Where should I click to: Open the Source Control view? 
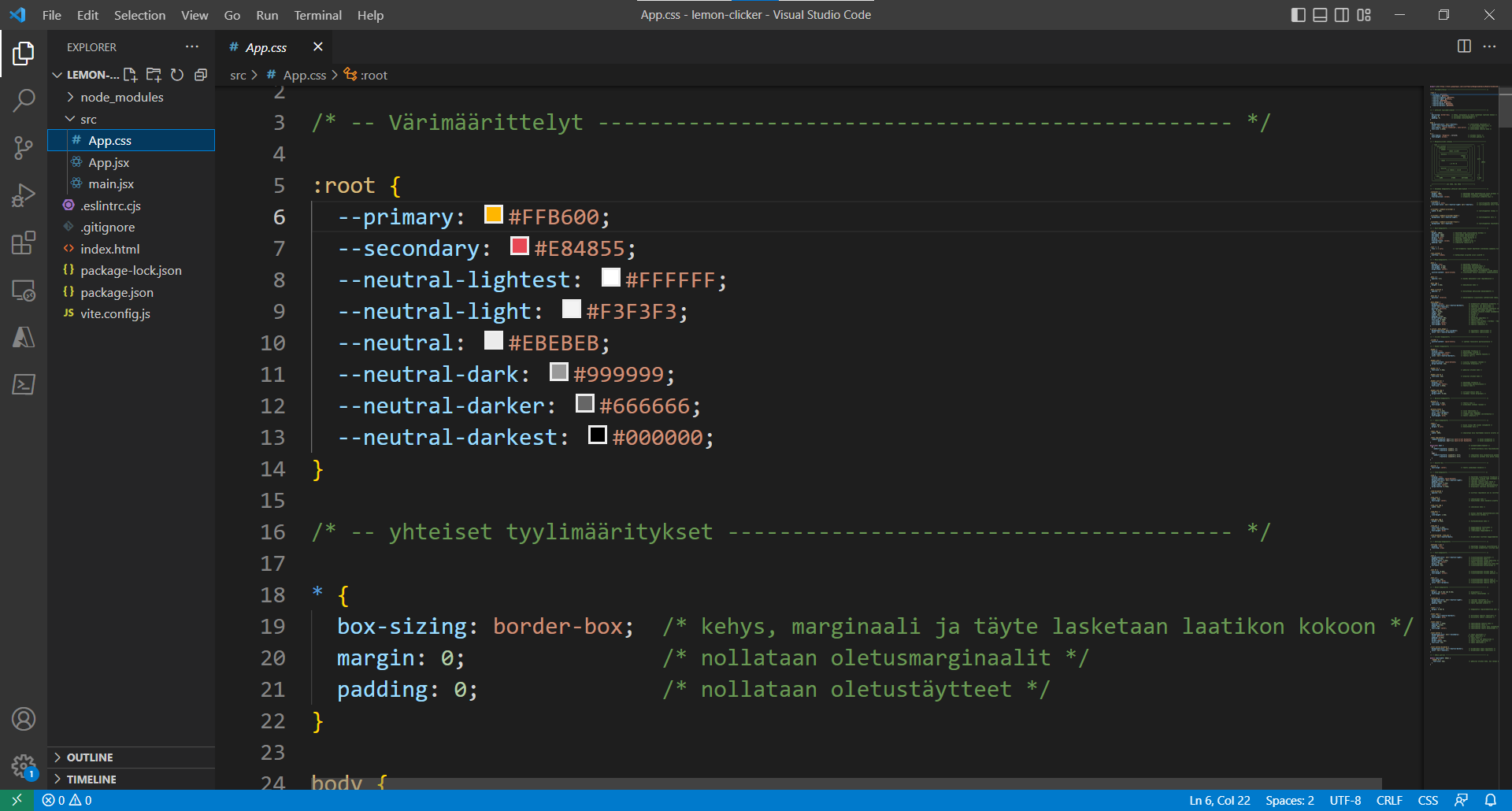point(24,148)
